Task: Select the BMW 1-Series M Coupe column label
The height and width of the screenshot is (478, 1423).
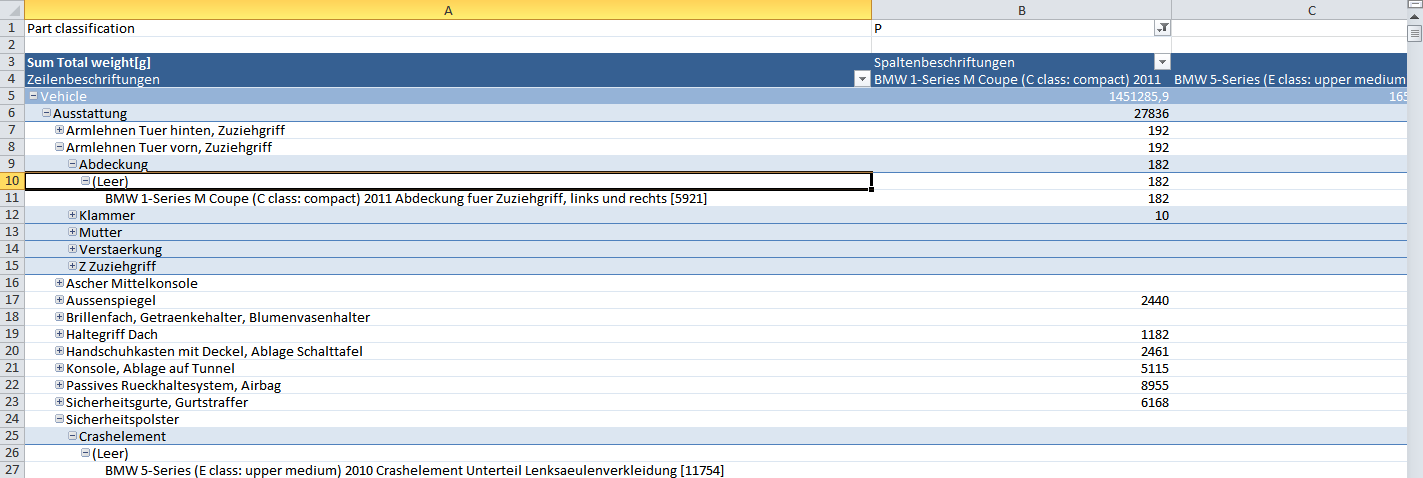Action: [1021, 79]
